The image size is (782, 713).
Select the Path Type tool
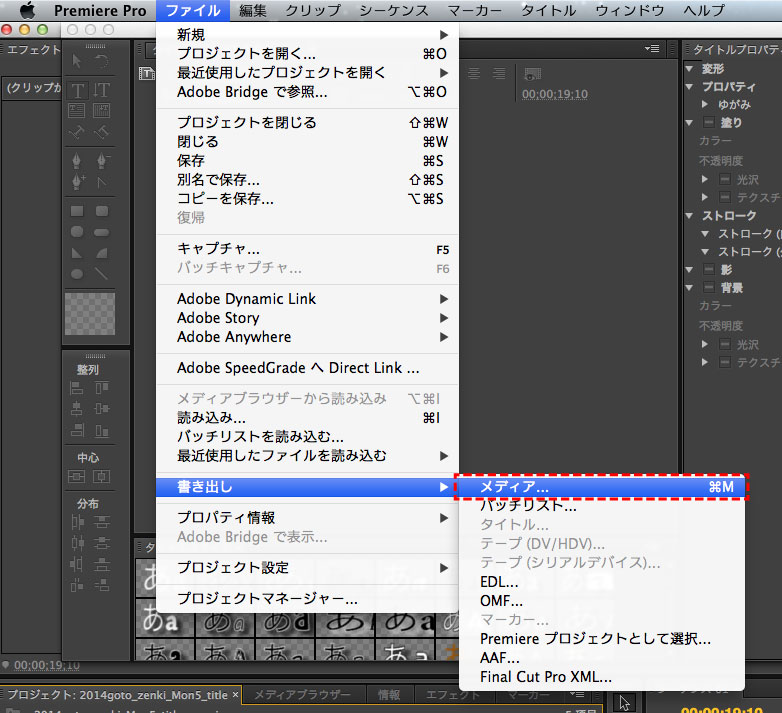coord(76,132)
